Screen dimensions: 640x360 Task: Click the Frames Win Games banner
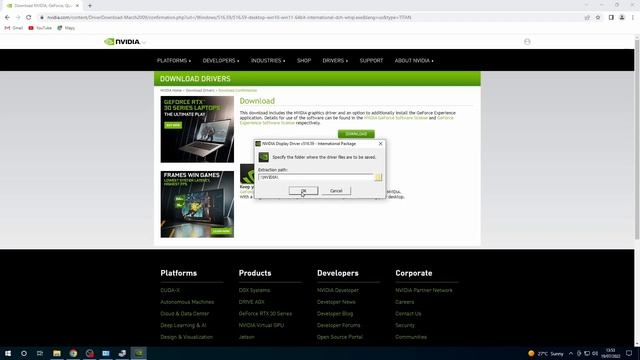pos(197,204)
